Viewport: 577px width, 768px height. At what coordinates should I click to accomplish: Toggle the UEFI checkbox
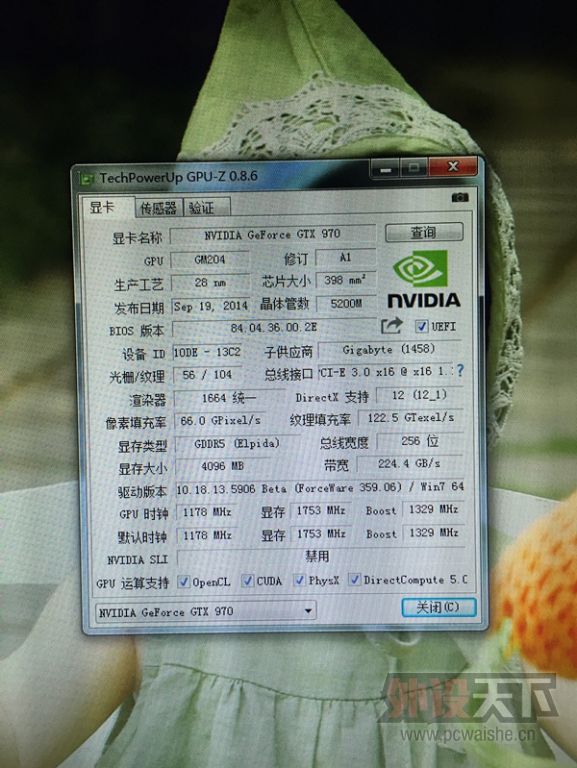(421, 326)
